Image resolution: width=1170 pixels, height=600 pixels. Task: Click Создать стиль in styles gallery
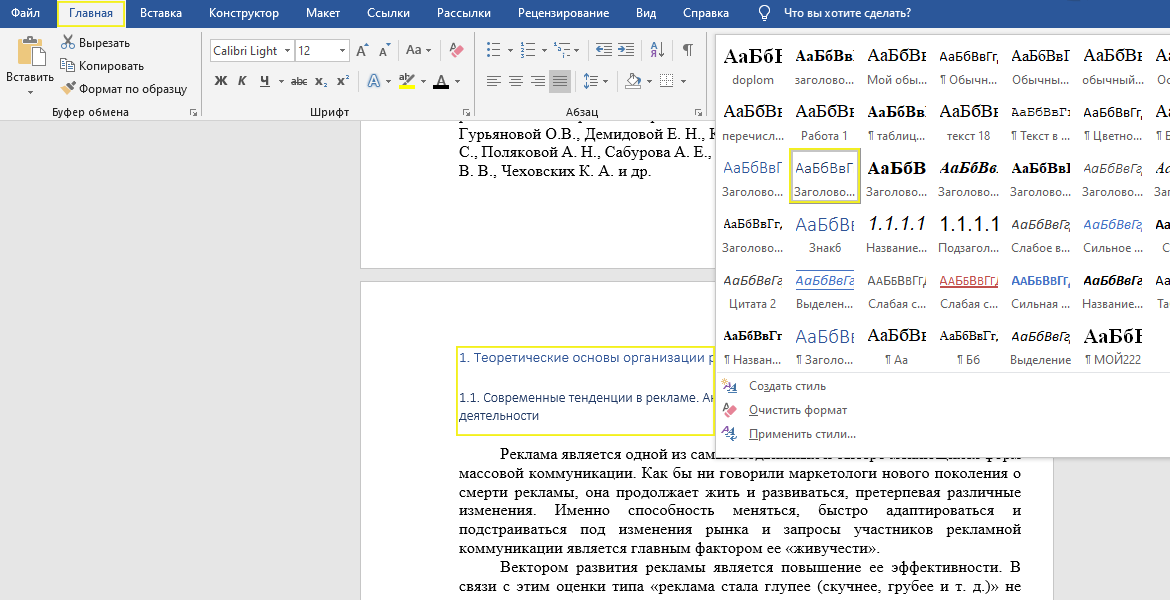coord(786,386)
